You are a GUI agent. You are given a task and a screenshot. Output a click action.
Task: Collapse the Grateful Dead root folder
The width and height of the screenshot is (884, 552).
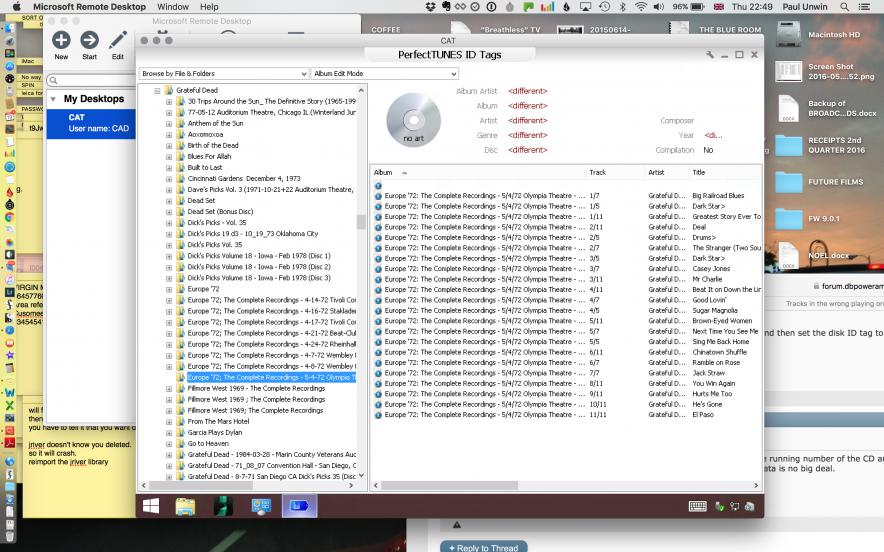157,91
